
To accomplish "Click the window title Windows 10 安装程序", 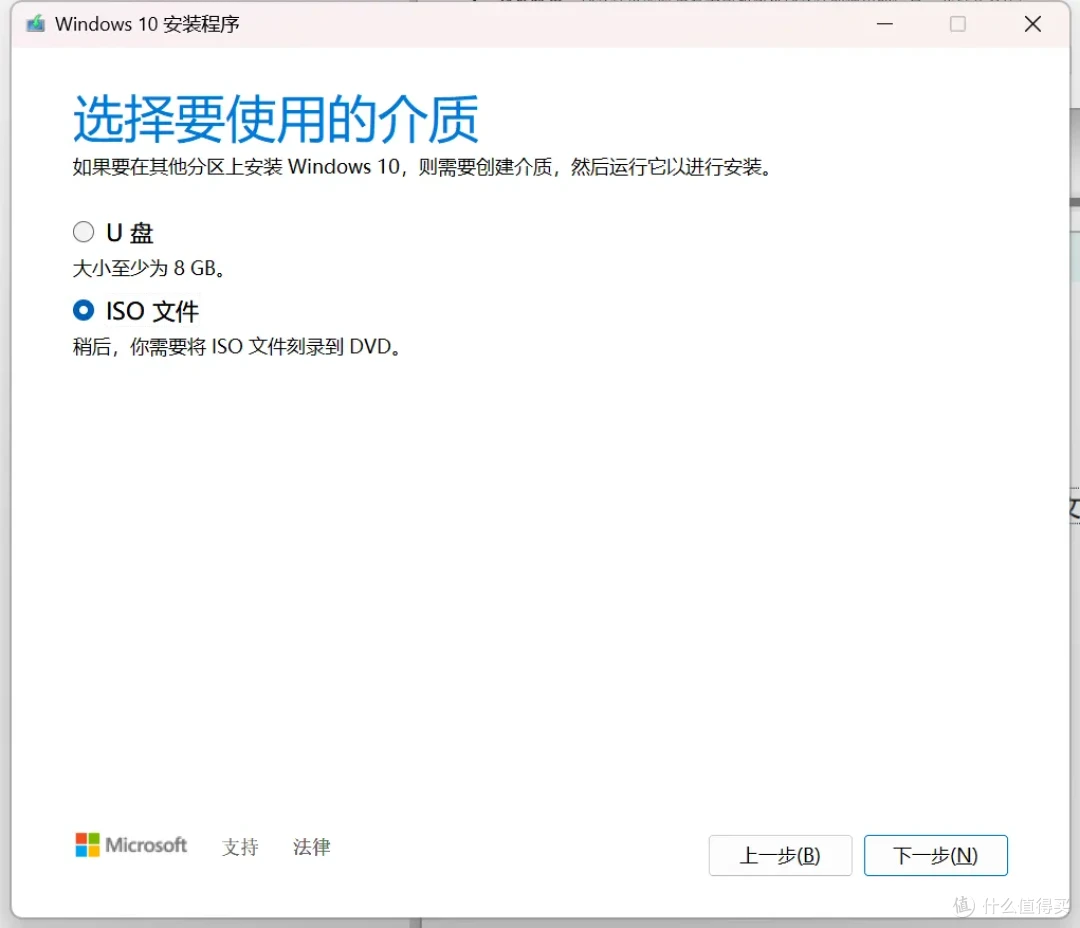I will tap(147, 24).
